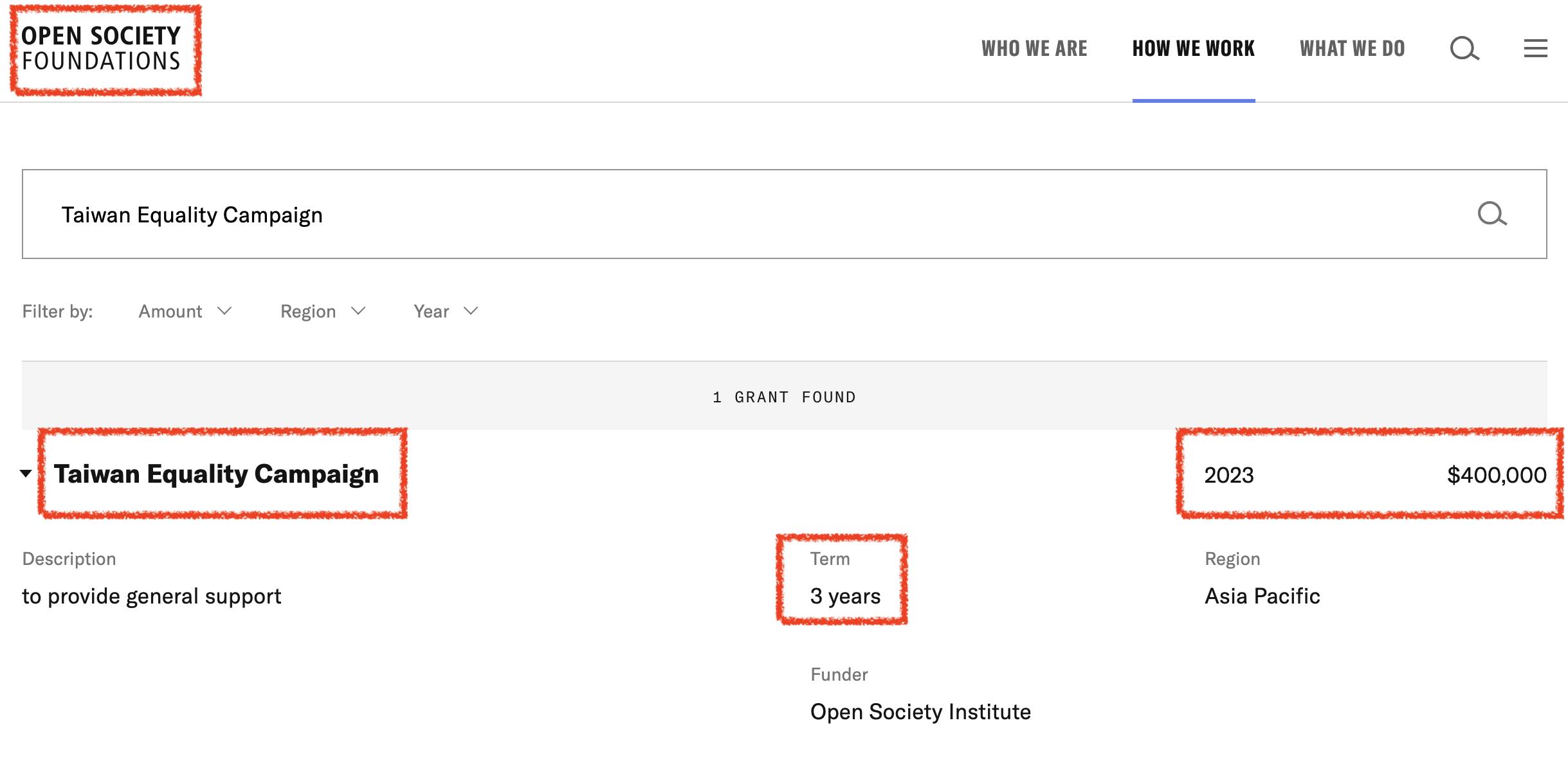Viewport: 1568px width, 761px height.
Task: Click the search field's magnifier icon
Action: (1491, 214)
